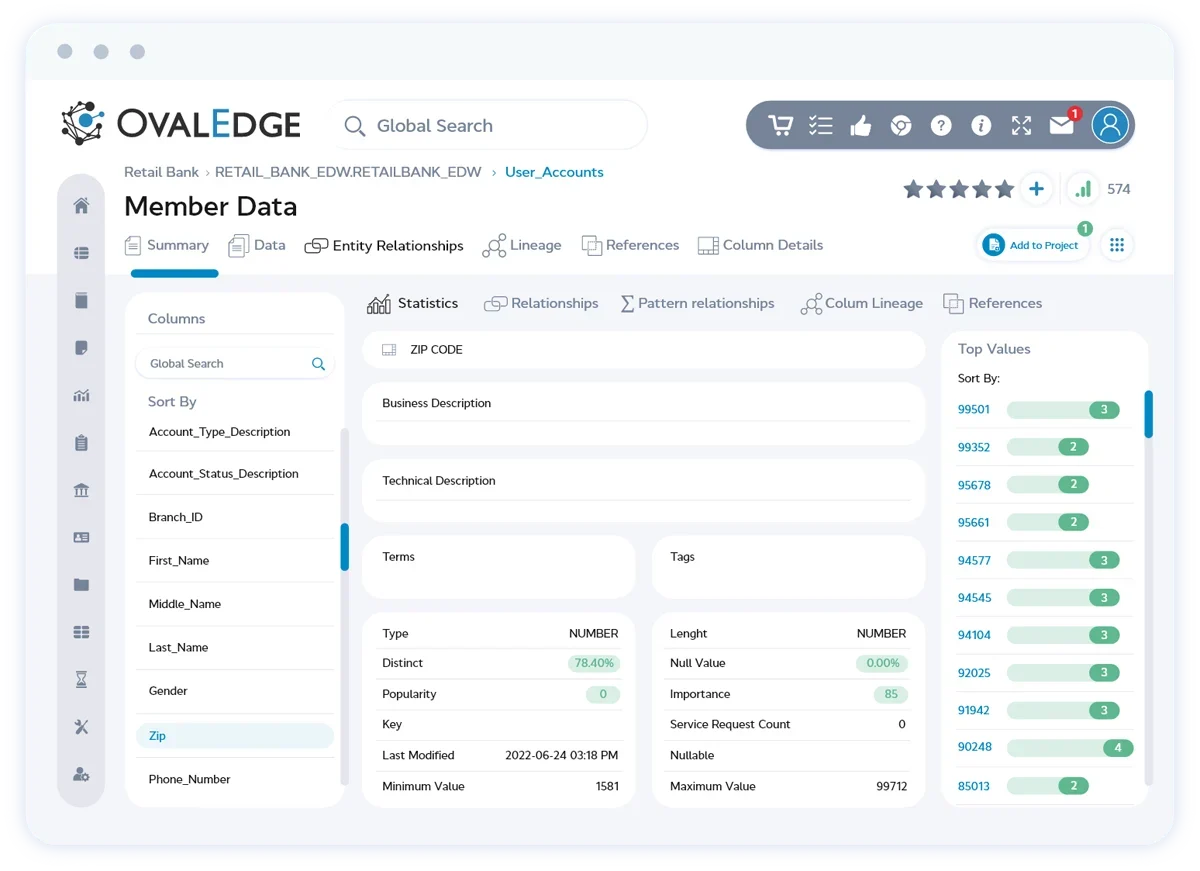The width and height of the screenshot is (1200, 871).
Task: Open the Entity Relationships tab
Action: (384, 245)
